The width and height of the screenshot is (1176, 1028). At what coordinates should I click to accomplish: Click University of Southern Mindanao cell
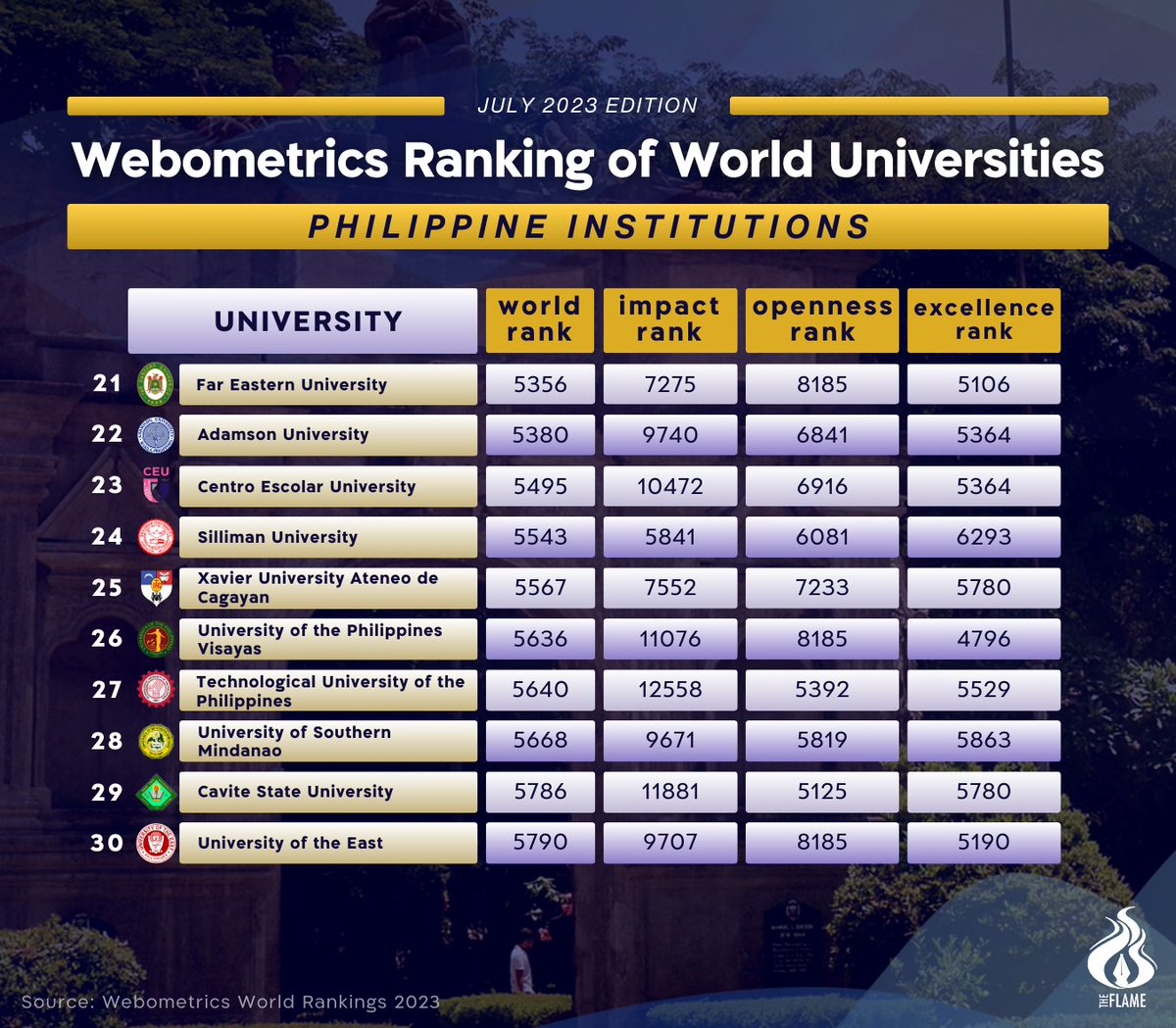(x=328, y=741)
